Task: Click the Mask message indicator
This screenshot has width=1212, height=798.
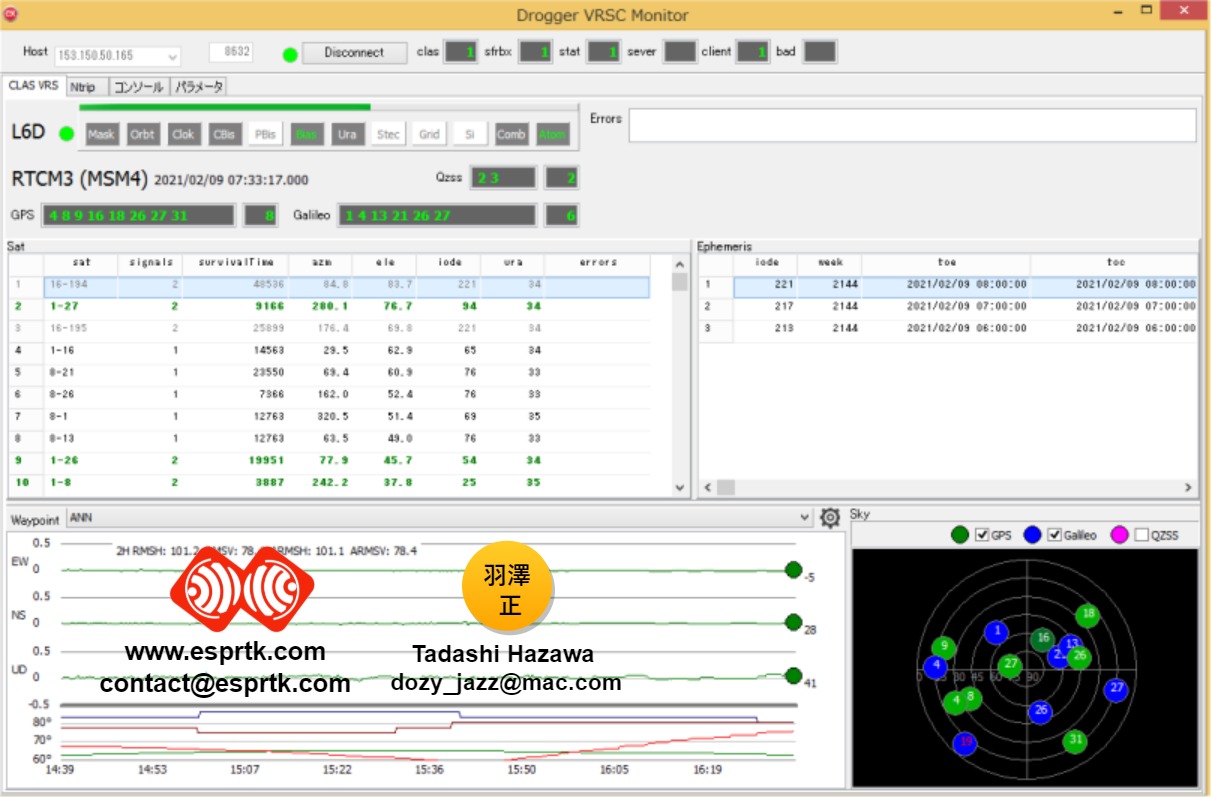Action: point(101,134)
